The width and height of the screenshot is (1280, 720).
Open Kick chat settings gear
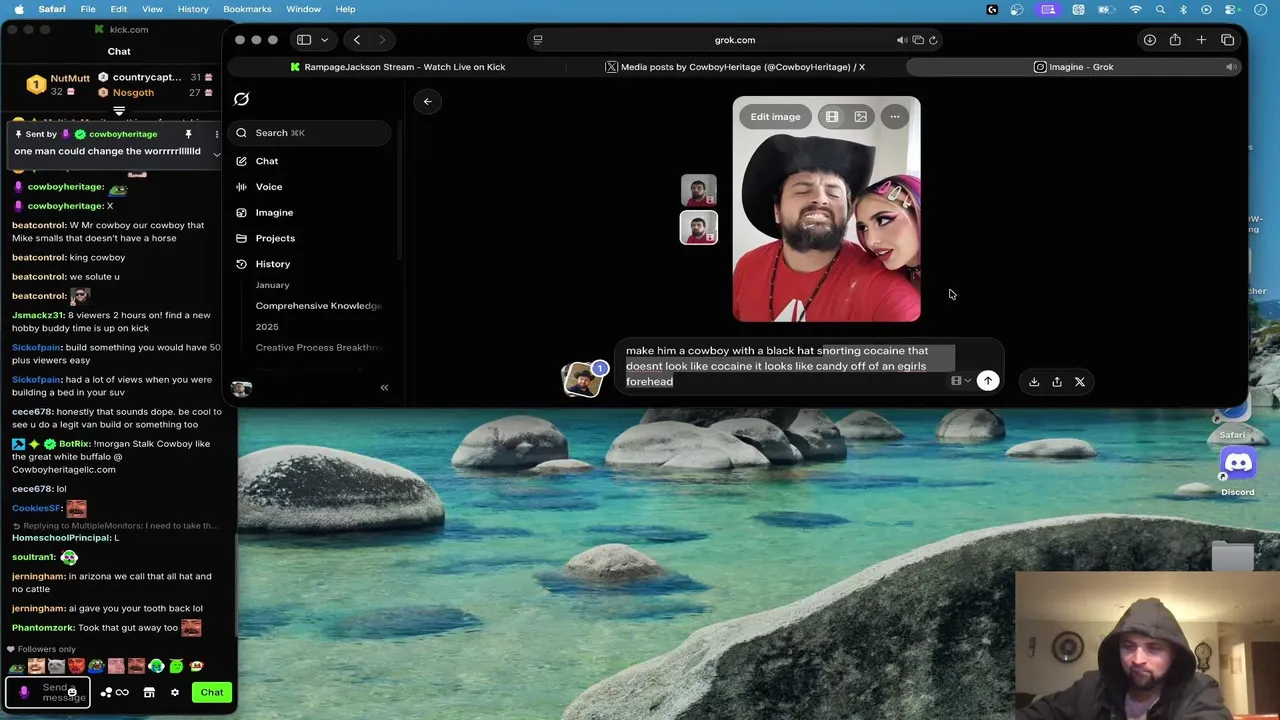coord(174,692)
